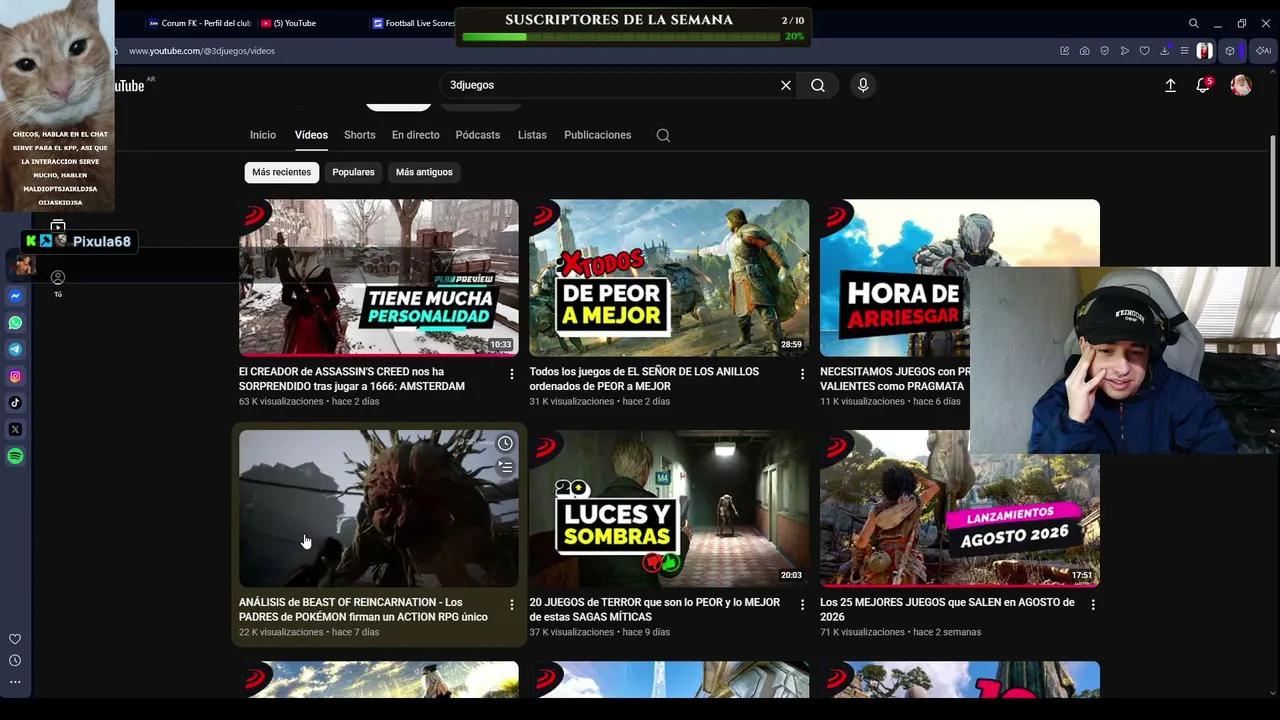This screenshot has width=1280, height=720.
Task: Open WhatsApp in the browser sidebar
Action: click(15, 323)
